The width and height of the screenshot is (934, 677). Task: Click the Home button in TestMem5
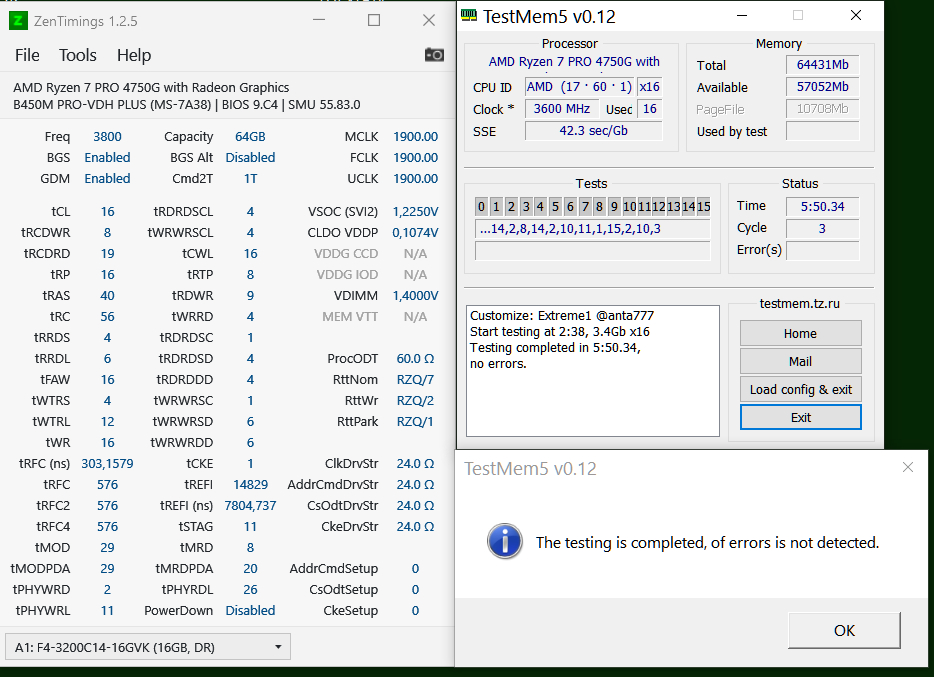(x=800, y=333)
